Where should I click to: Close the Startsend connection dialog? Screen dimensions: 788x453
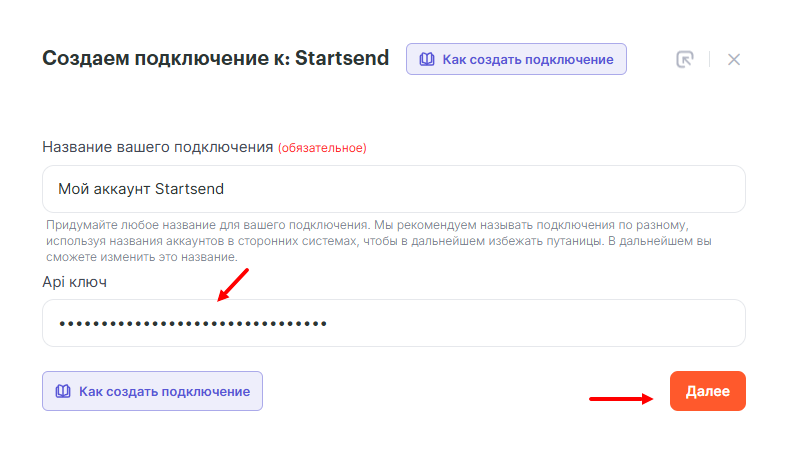734,59
